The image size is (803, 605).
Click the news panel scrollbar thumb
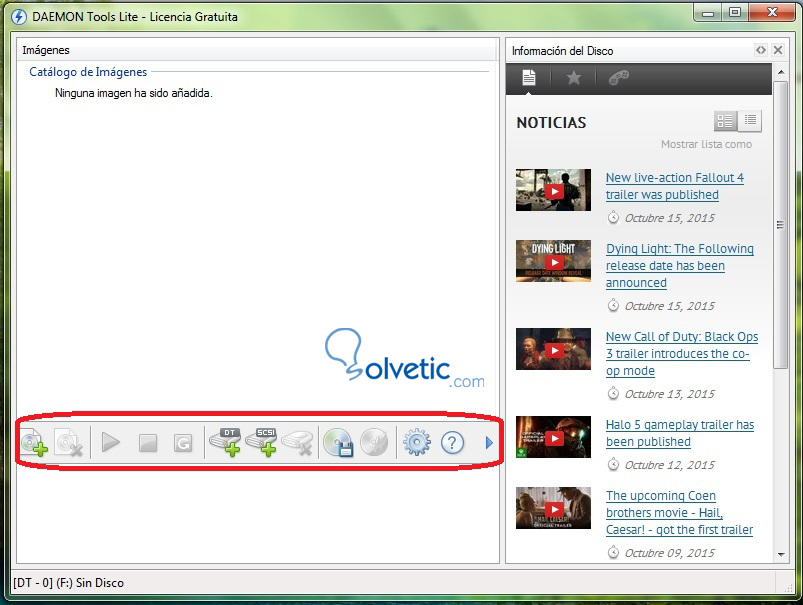click(780, 224)
